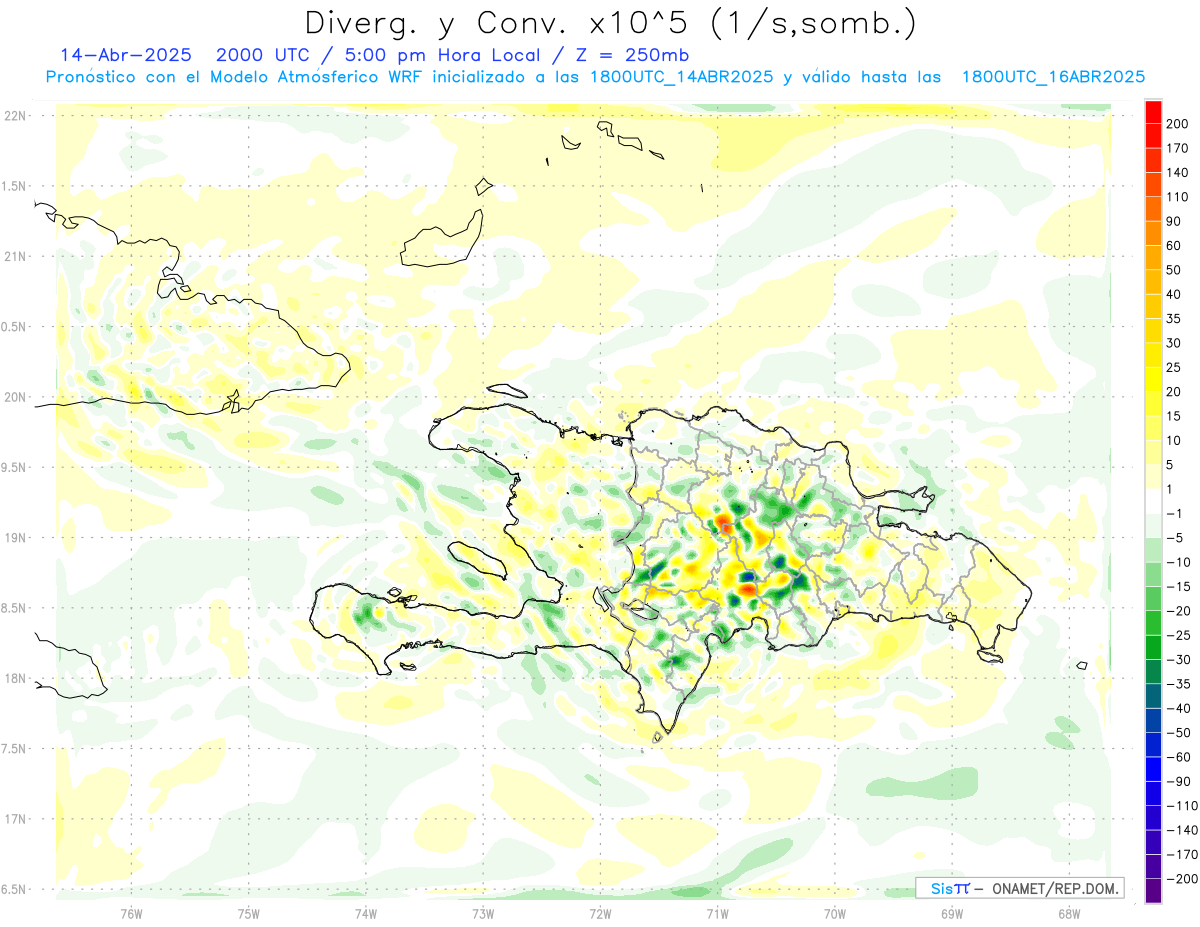Click the "18N" latitude label

pos(14,679)
